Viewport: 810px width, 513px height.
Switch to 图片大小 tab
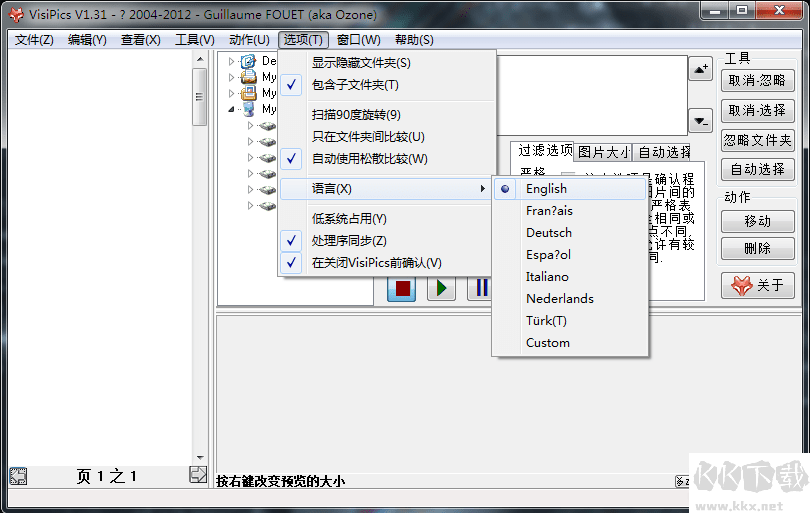pos(603,152)
